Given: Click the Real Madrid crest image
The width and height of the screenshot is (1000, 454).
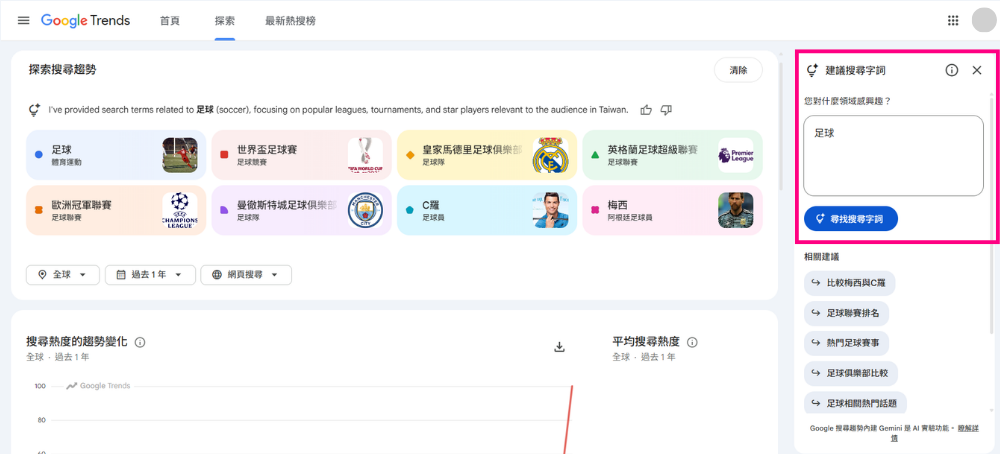Looking at the screenshot, I should pos(550,155).
